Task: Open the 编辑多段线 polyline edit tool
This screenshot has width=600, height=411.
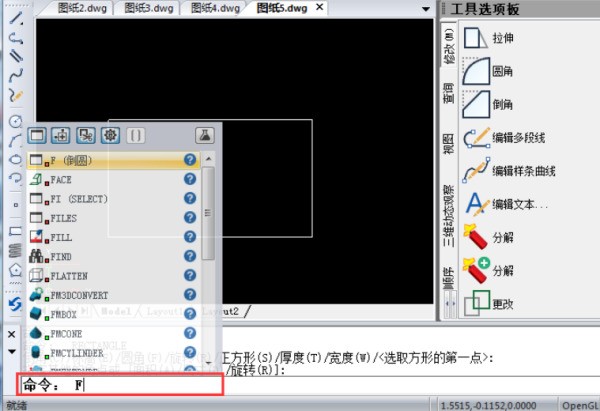Action: tap(476, 137)
